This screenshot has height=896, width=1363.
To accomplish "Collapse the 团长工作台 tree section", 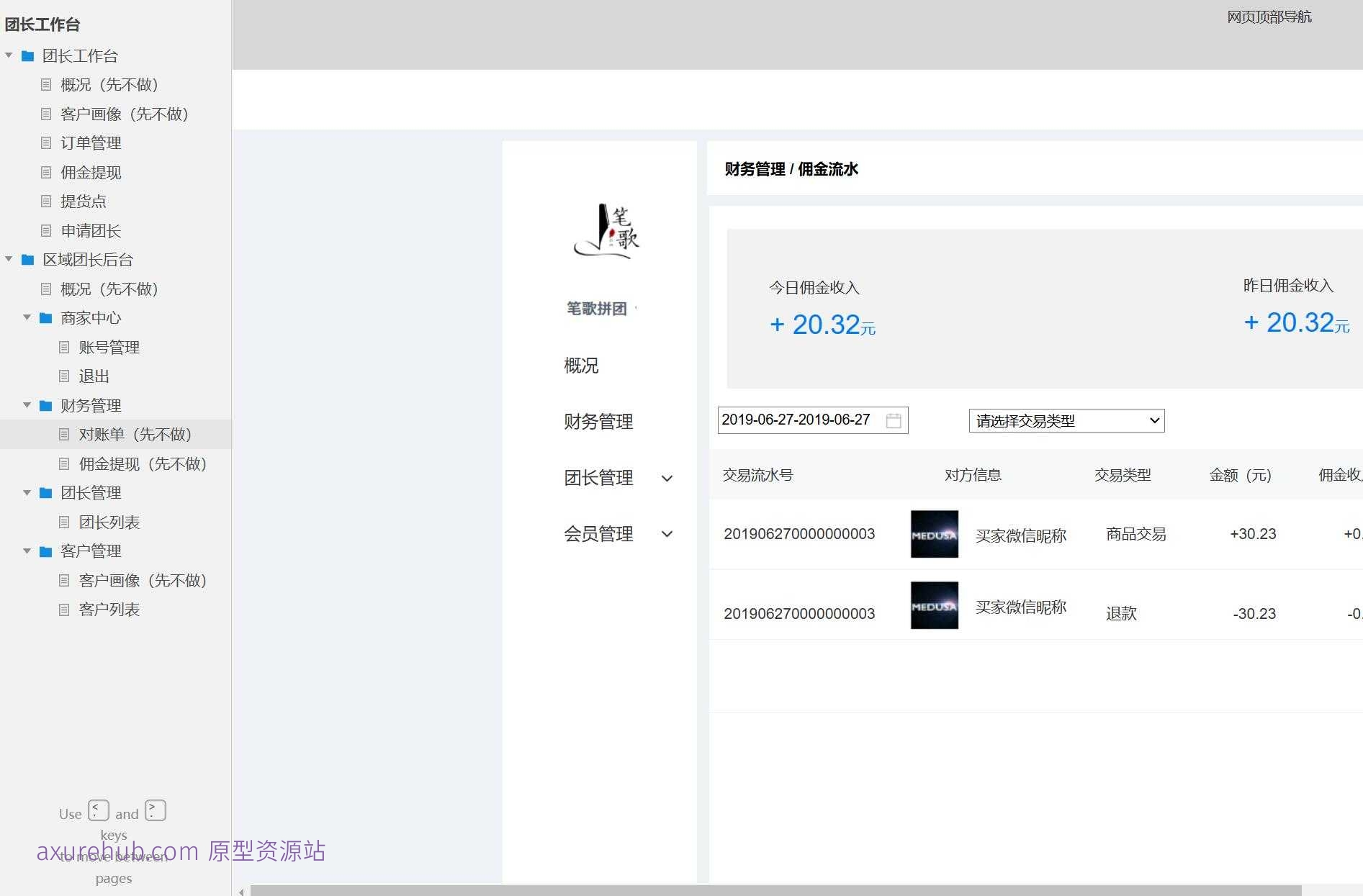I will point(9,55).
